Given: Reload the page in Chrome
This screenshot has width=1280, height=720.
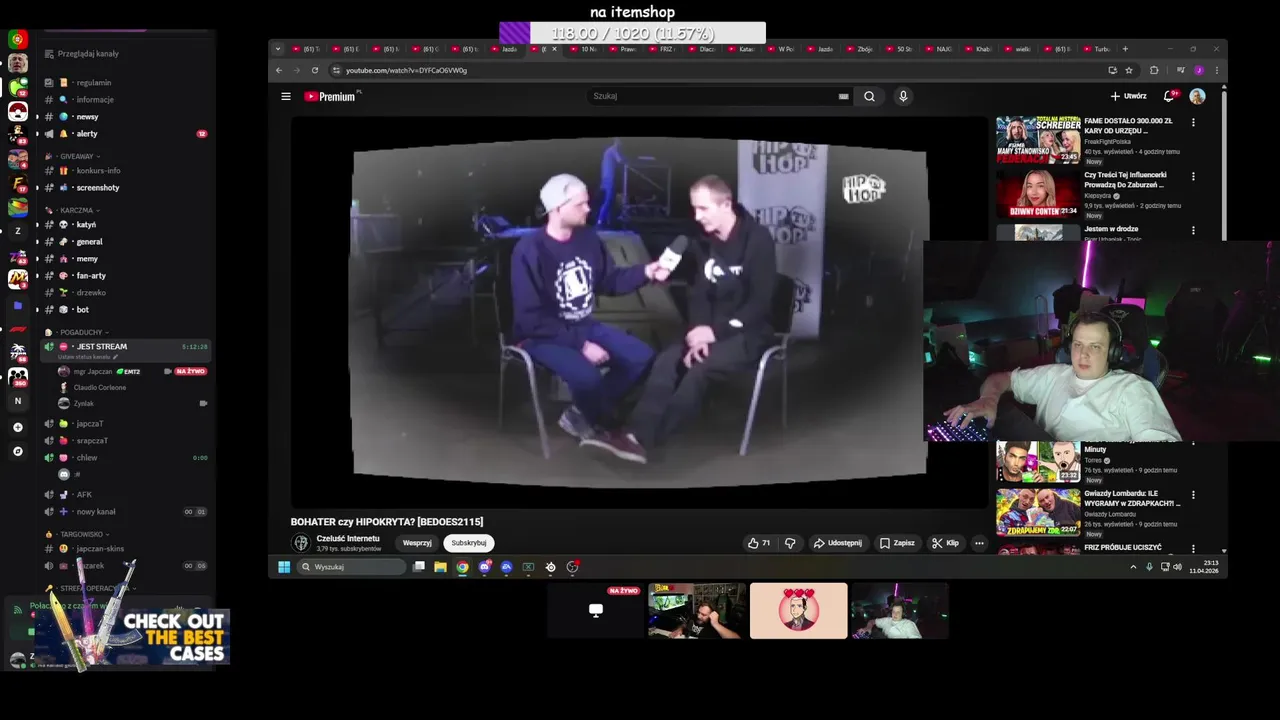Looking at the screenshot, I should pyautogui.click(x=315, y=70).
